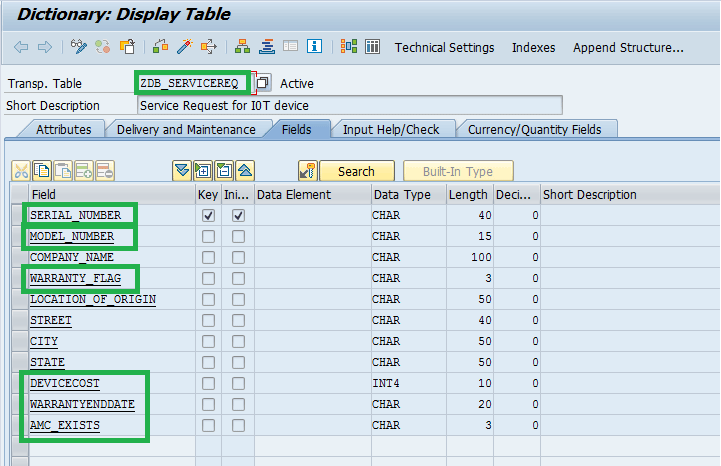Click the Data Element column header
The image size is (721, 466).
[x=313, y=195]
